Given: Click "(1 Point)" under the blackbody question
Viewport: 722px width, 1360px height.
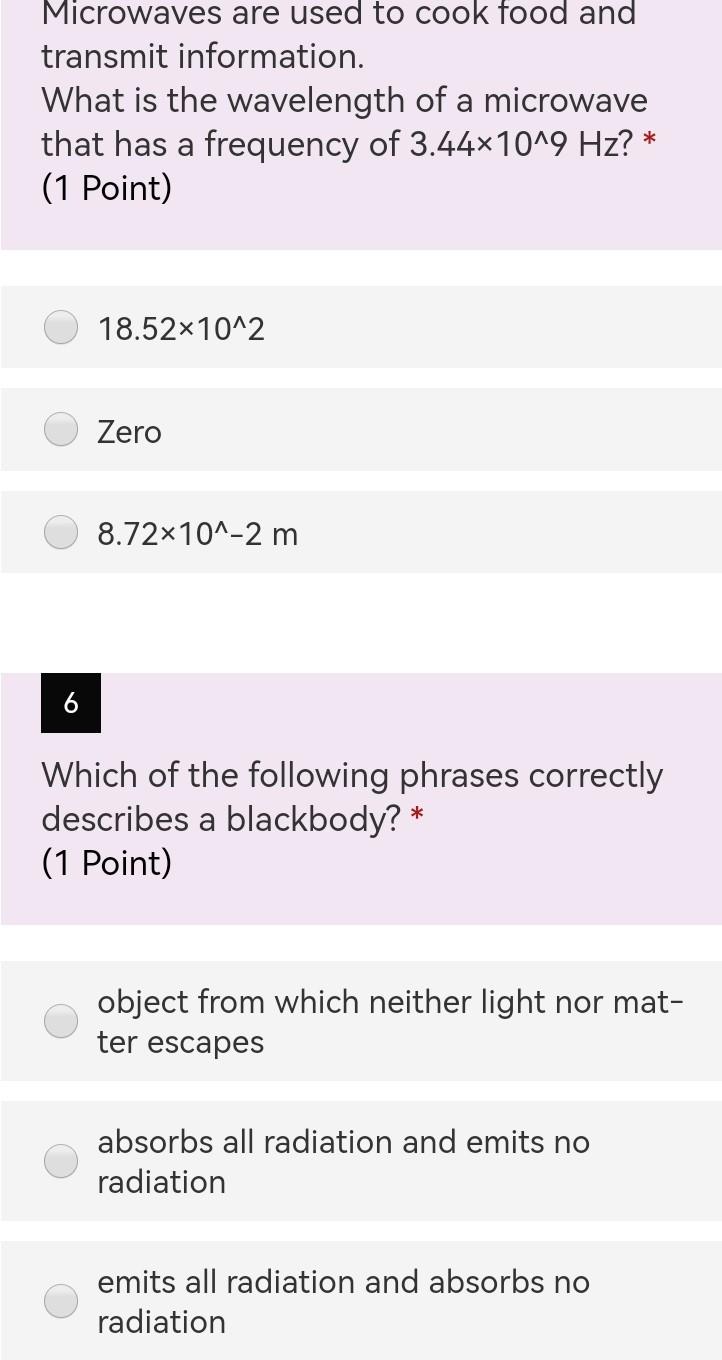Looking at the screenshot, I should (x=106, y=863).
